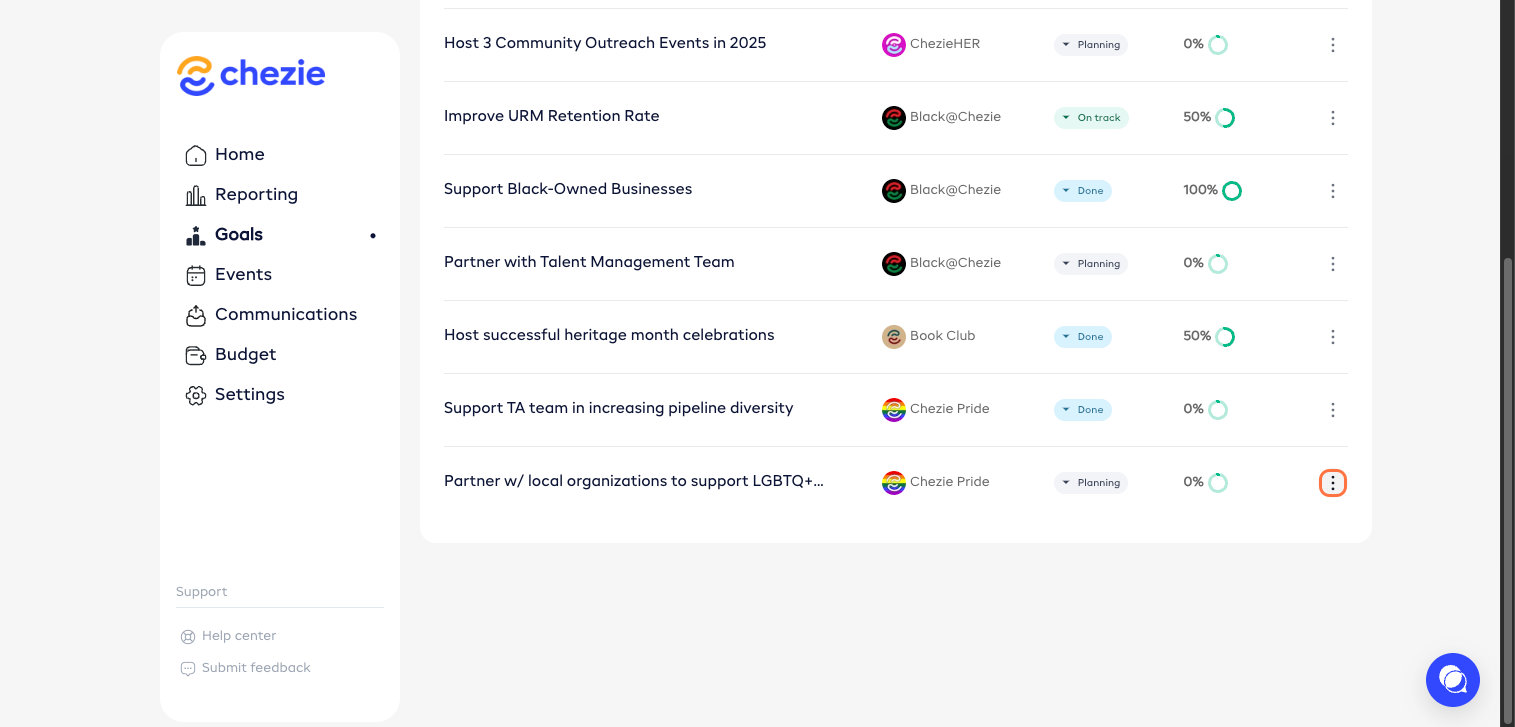The image size is (1515, 727).
Task: Open the chat support bubble icon
Action: click(x=1452, y=680)
